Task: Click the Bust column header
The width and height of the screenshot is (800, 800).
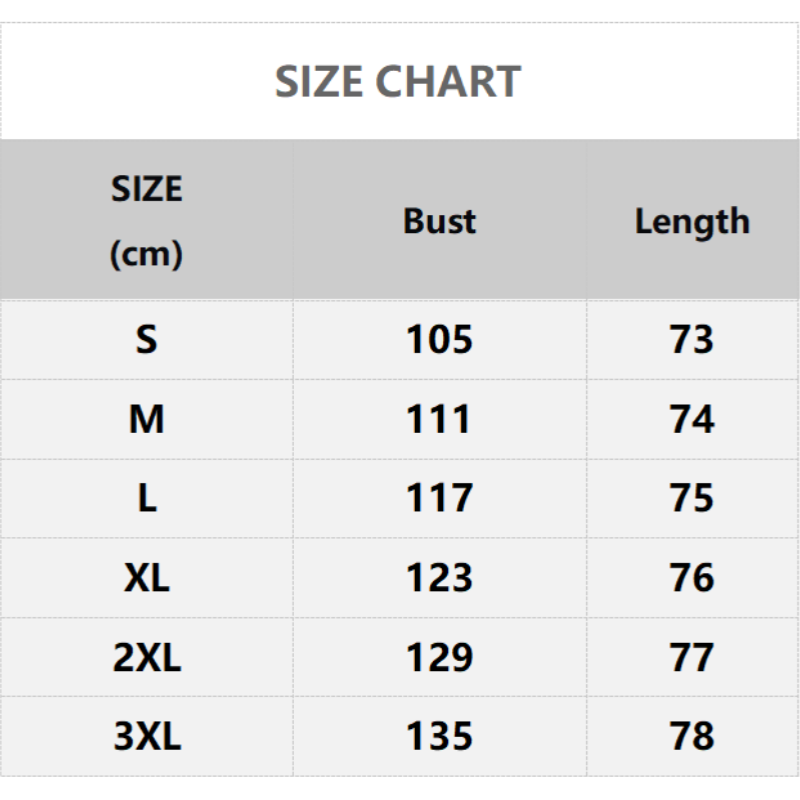Action: 439,221
